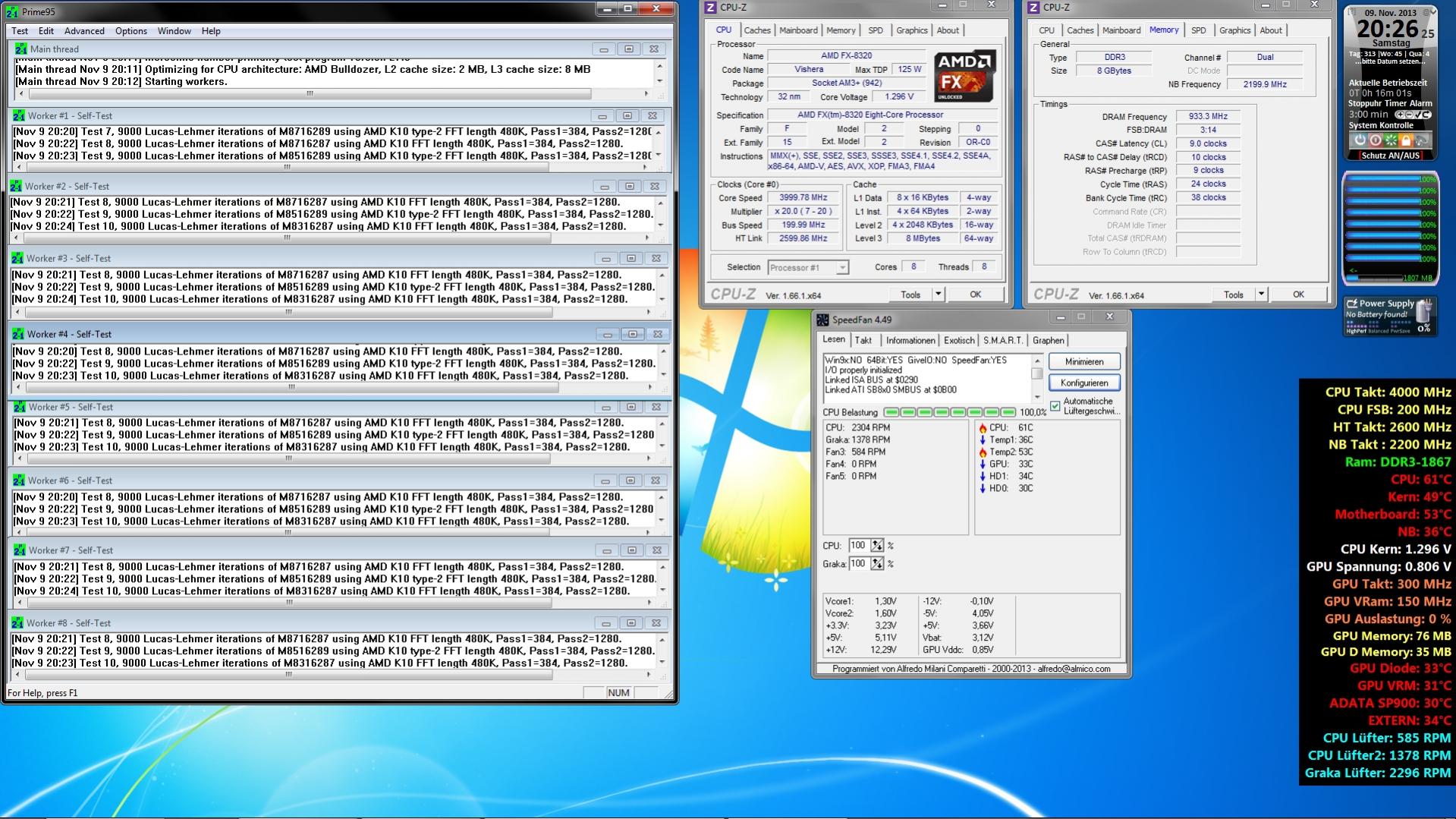The image size is (1456, 819).
Task: Click the Core Speed value 3999.78 MHz
Action: 803,198
